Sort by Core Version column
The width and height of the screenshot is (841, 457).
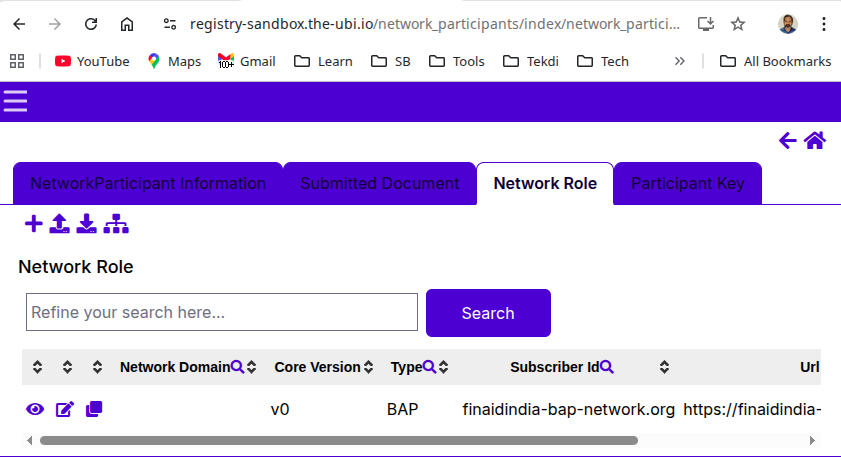(x=368, y=367)
